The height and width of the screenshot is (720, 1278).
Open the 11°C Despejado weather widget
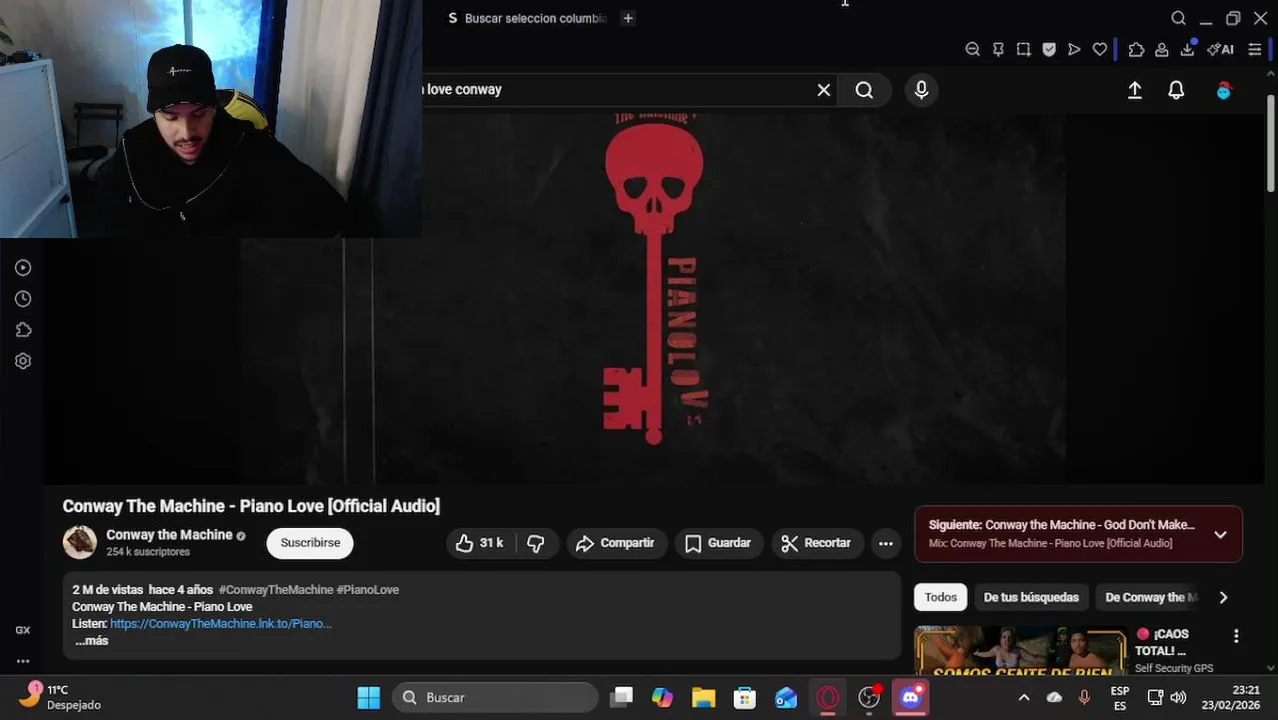point(60,697)
